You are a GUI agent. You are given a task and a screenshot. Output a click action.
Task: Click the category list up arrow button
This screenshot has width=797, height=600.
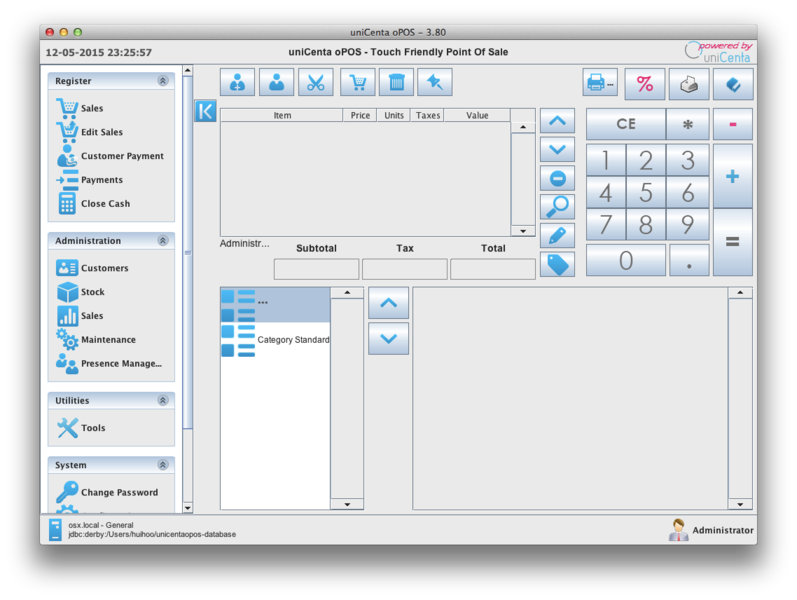(388, 303)
